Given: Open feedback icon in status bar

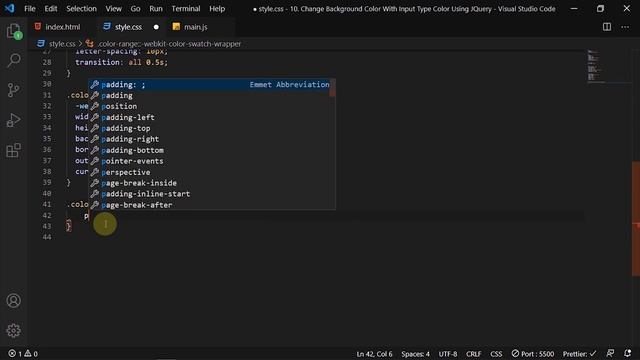Looking at the screenshot, I should (x=610, y=353).
